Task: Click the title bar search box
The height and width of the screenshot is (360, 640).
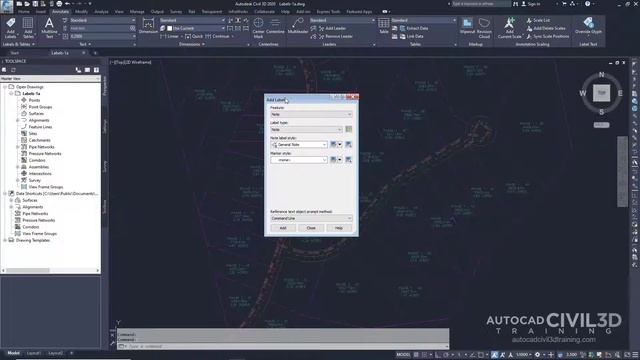Action: 480,4
